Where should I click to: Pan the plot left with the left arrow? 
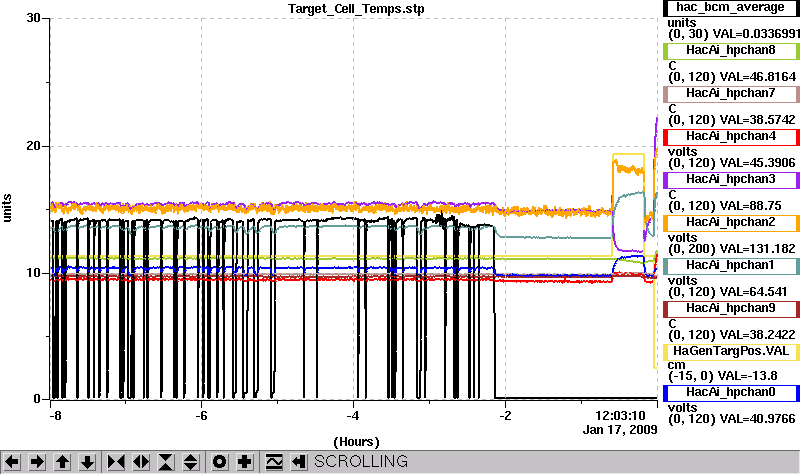(x=12, y=462)
